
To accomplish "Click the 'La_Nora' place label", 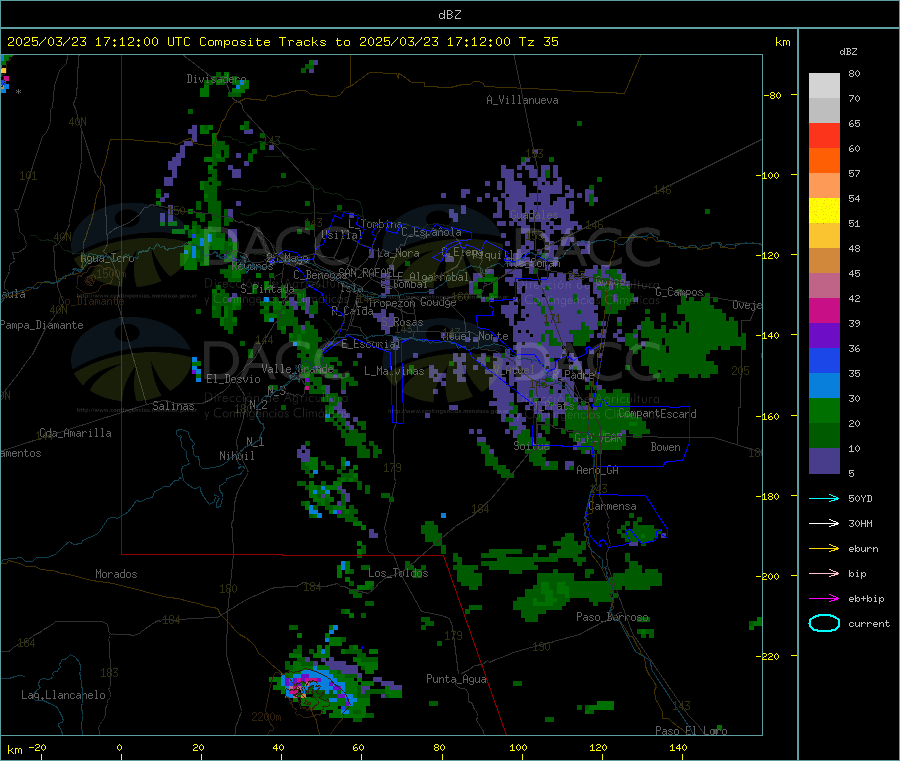I will pyautogui.click(x=398, y=253).
